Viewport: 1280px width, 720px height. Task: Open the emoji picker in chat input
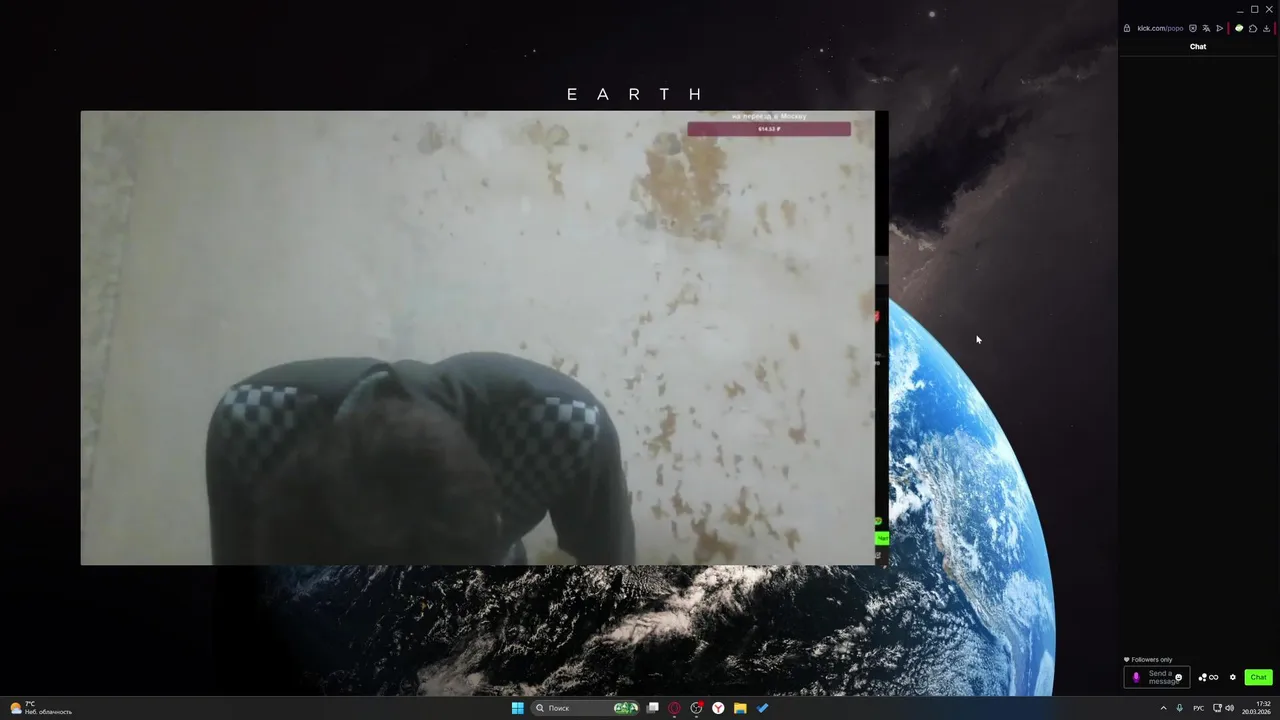(1179, 678)
